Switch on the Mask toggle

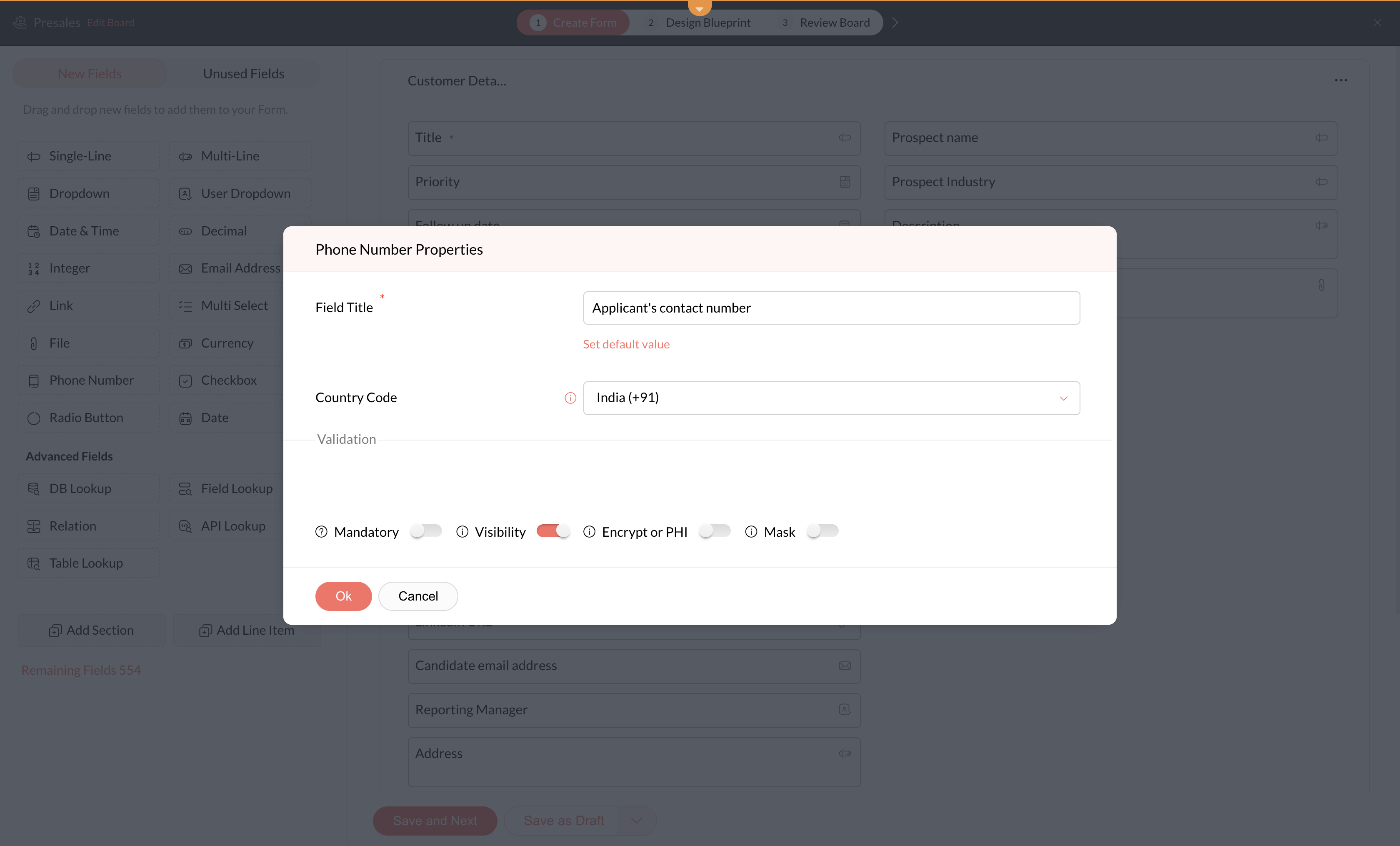822,531
